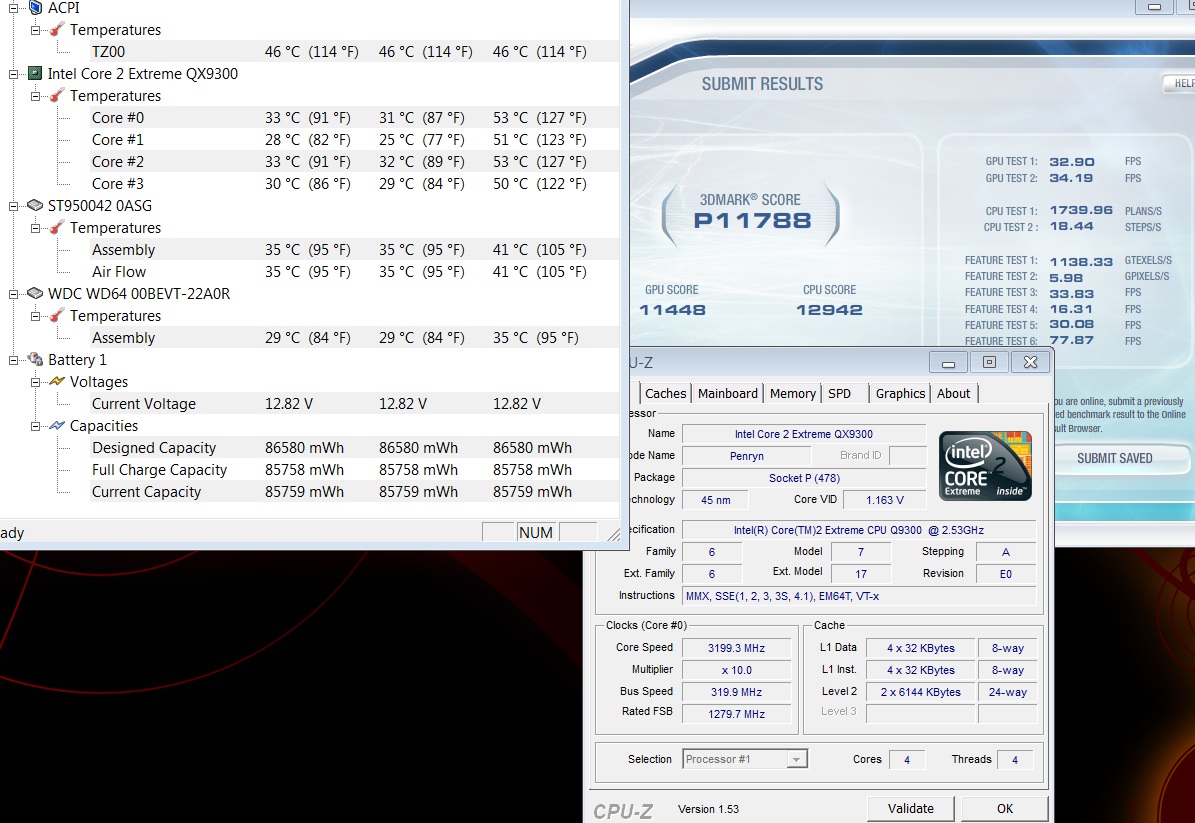
Task: Click the GPU score value 11448
Action: 672,309
